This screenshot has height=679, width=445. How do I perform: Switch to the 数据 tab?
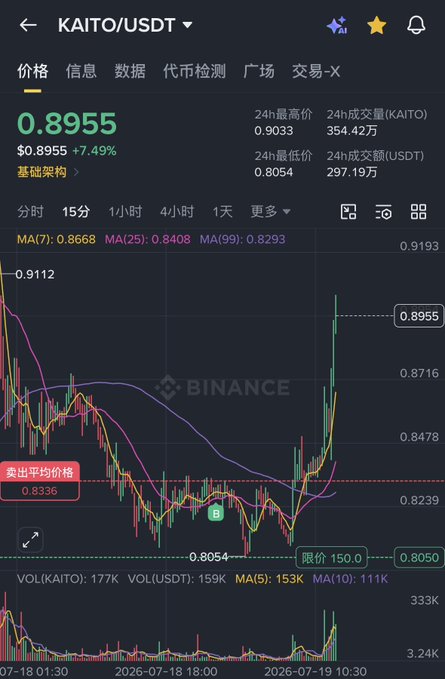(x=130, y=71)
